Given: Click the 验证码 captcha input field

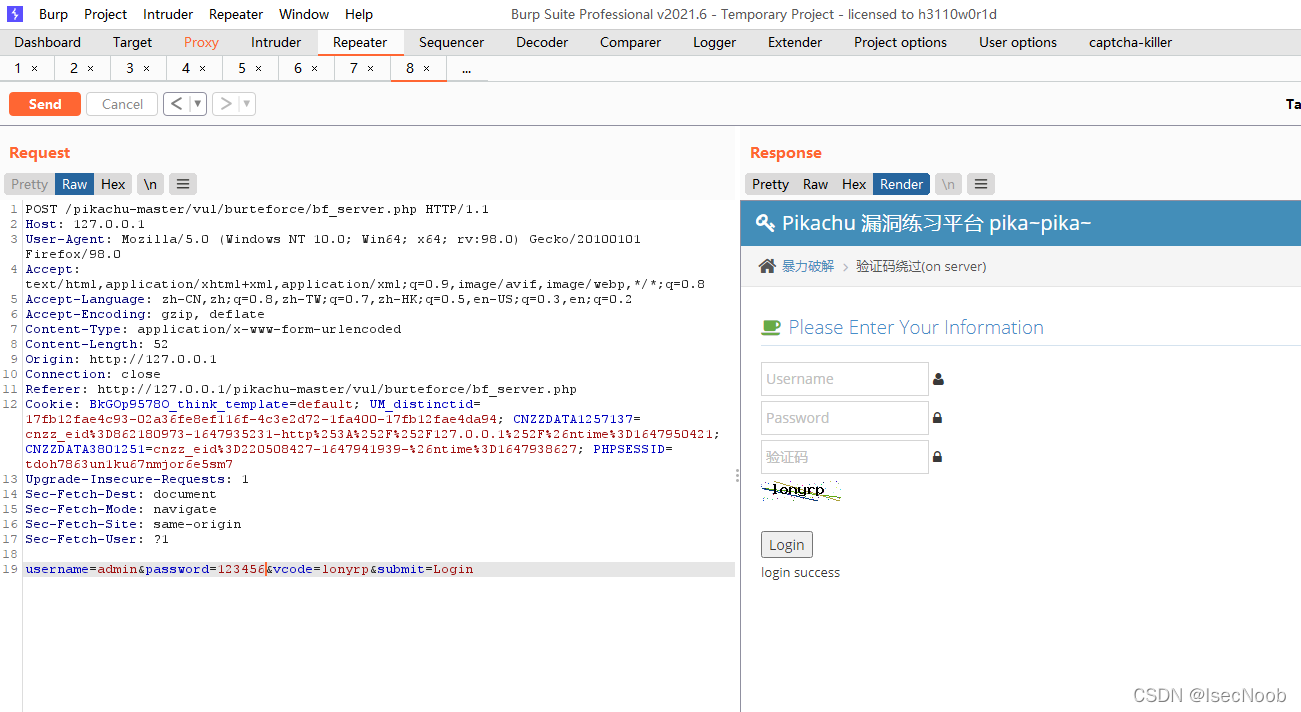Looking at the screenshot, I should tap(844, 457).
